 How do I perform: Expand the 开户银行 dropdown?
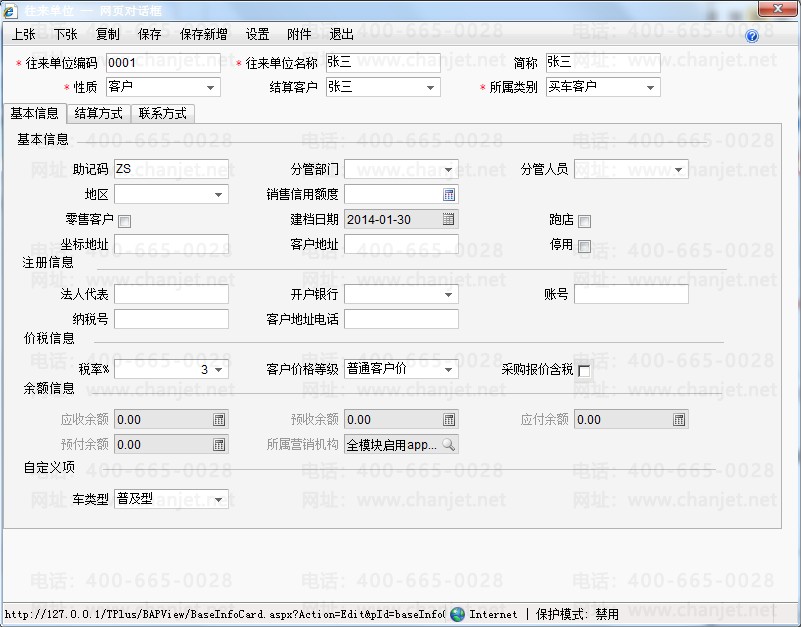pos(448,294)
